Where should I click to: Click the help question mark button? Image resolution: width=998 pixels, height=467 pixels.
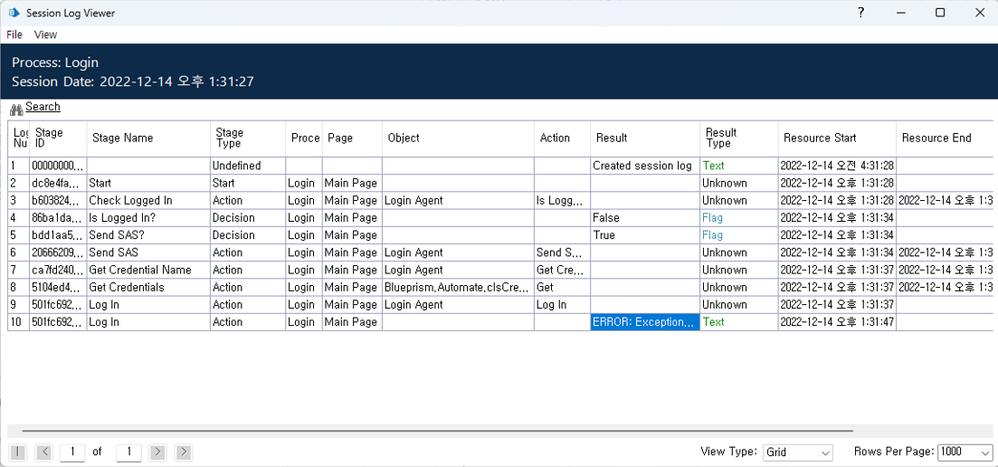click(860, 13)
